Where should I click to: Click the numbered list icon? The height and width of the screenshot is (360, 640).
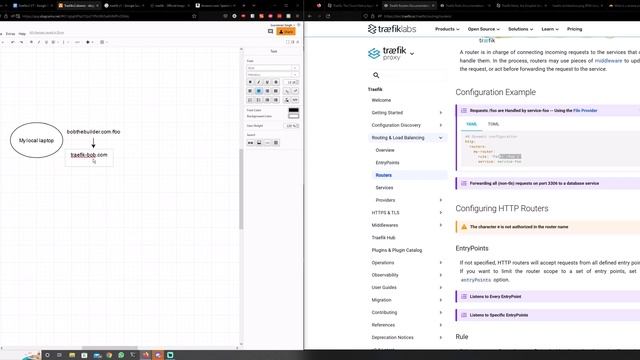[250, 100]
